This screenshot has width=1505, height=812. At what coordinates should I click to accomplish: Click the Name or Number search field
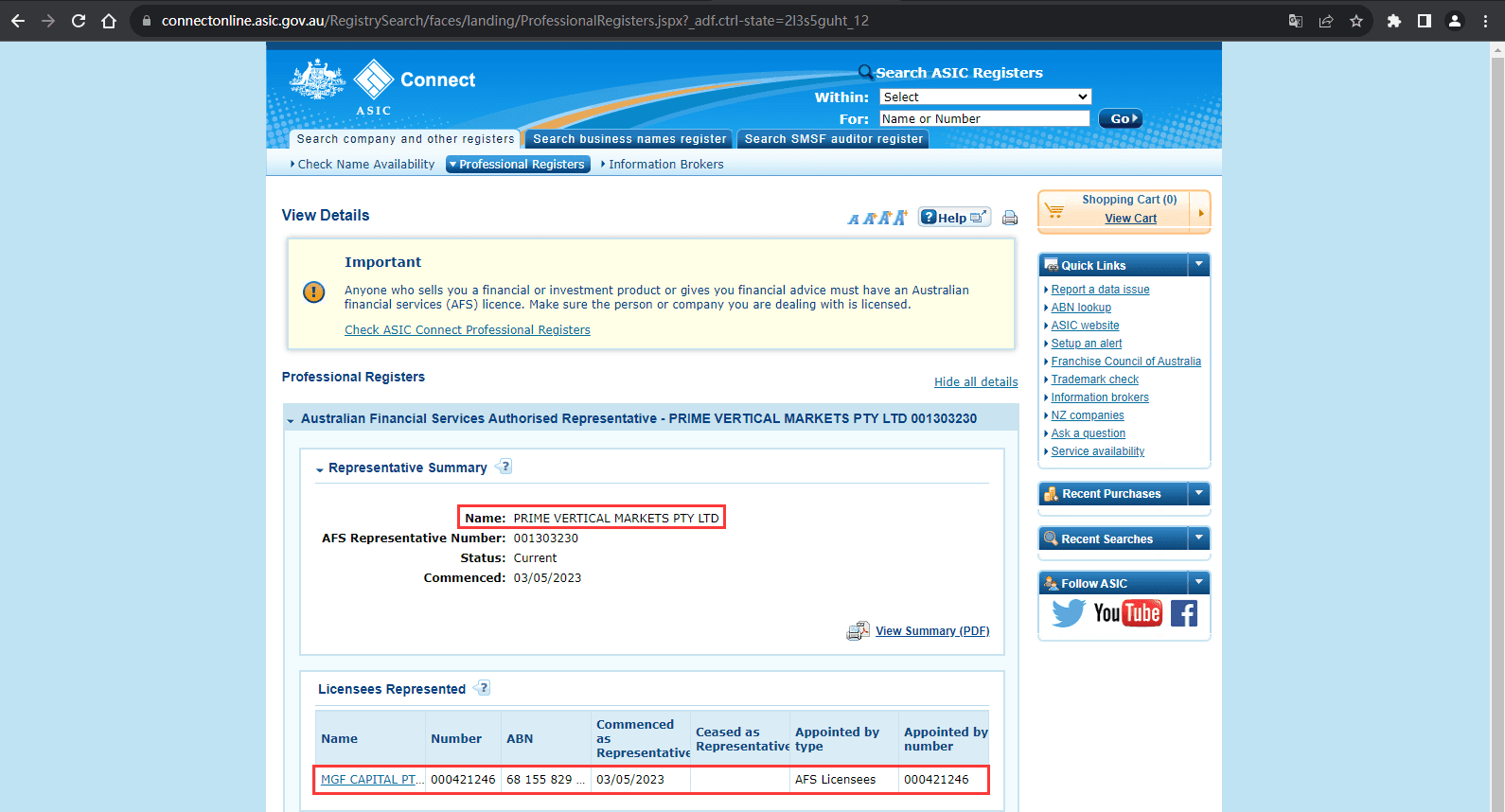984,118
